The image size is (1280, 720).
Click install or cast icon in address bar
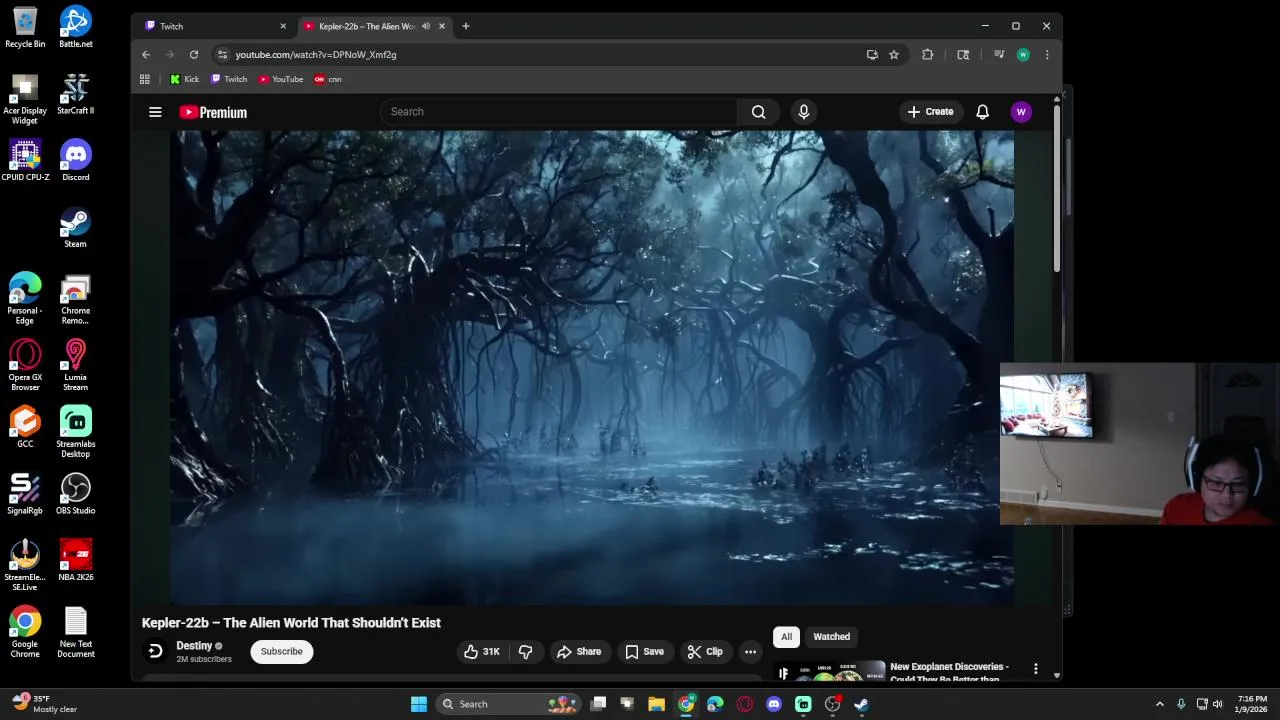pyautogui.click(x=872, y=55)
